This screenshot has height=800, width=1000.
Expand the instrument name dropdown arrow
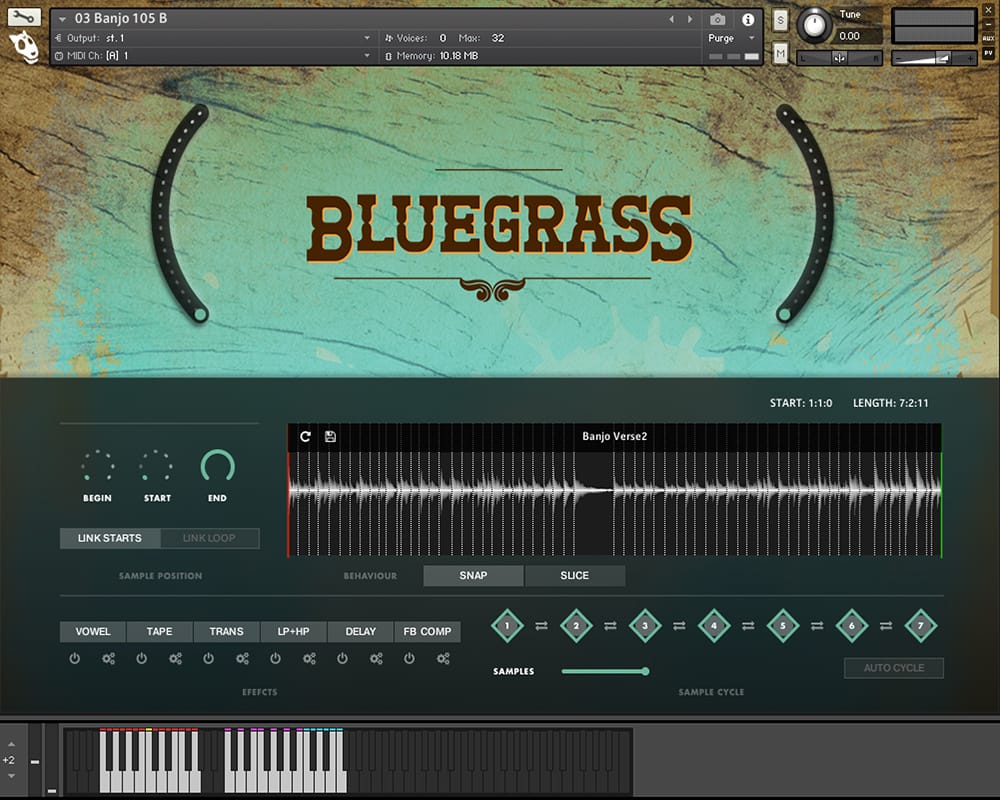tap(63, 19)
